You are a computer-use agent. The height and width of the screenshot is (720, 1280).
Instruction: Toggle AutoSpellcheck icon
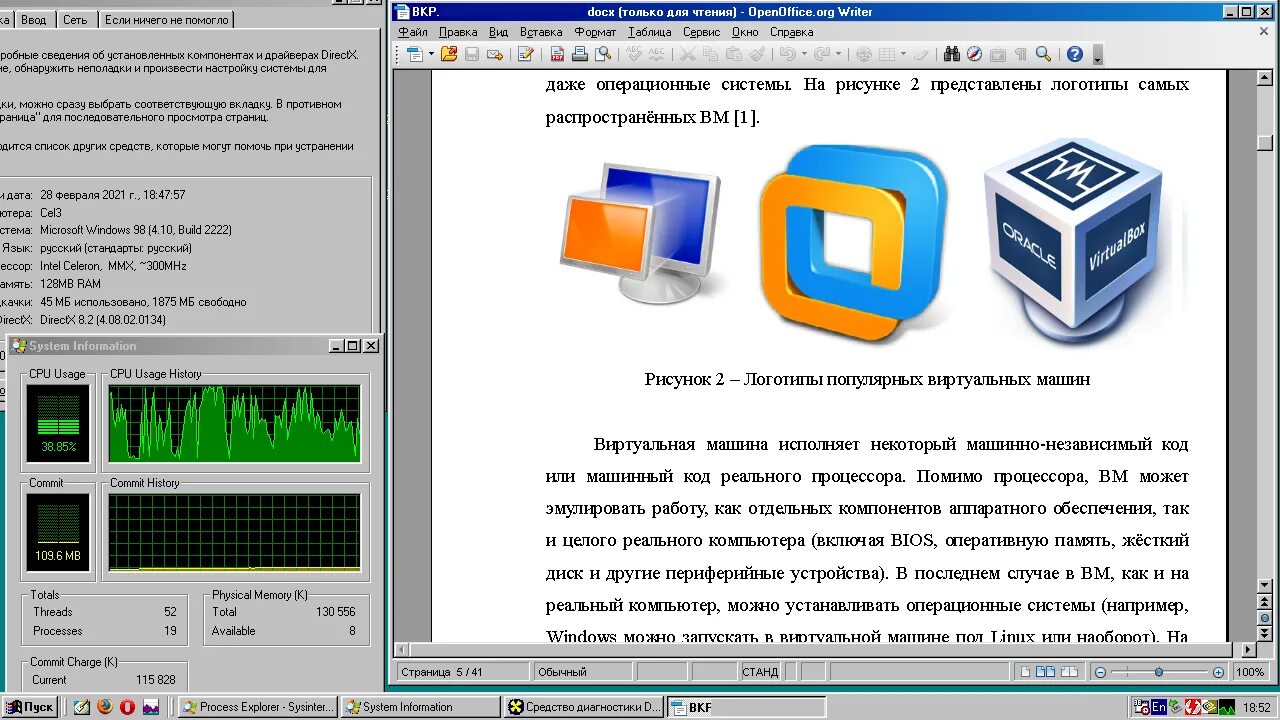(657, 54)
